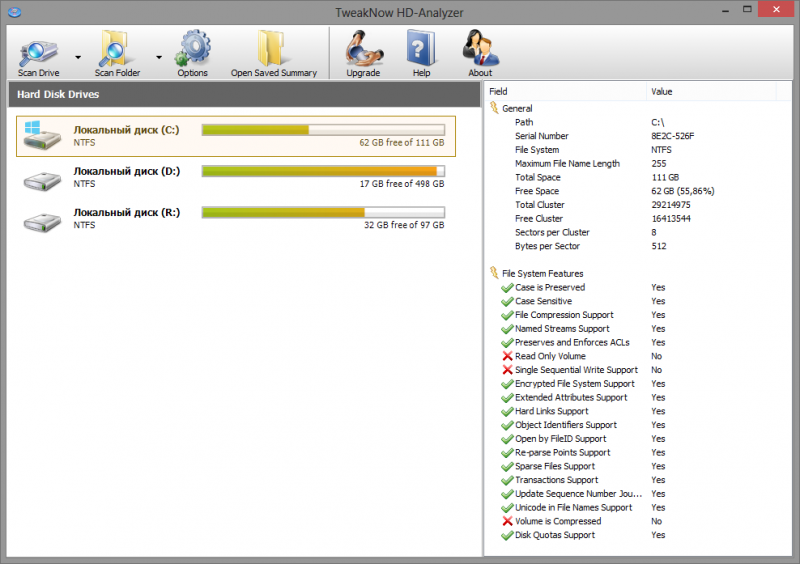The width and height of the screenshot is (800, 564).
Task: Click the Hard Disk Drives header
Action: (x=244, y=94)
